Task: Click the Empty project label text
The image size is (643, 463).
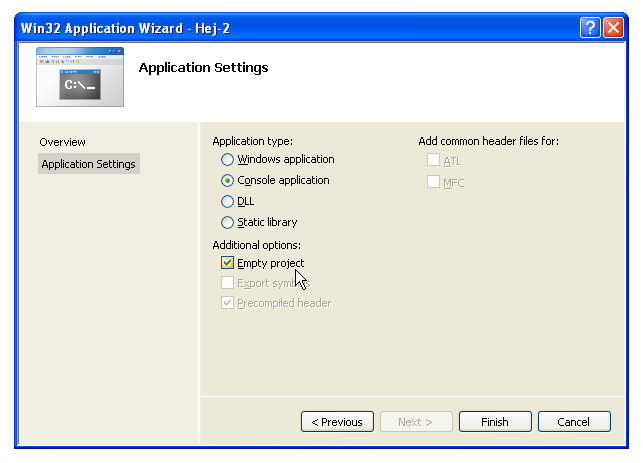Action: click(x=271, y=263)
